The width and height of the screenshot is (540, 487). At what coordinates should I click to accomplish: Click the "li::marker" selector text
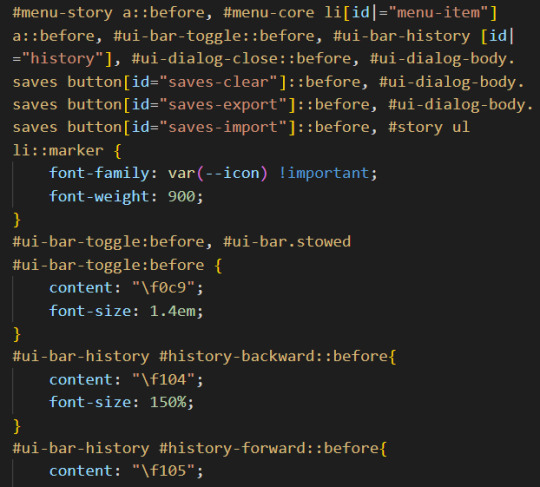tap(58, 151)
